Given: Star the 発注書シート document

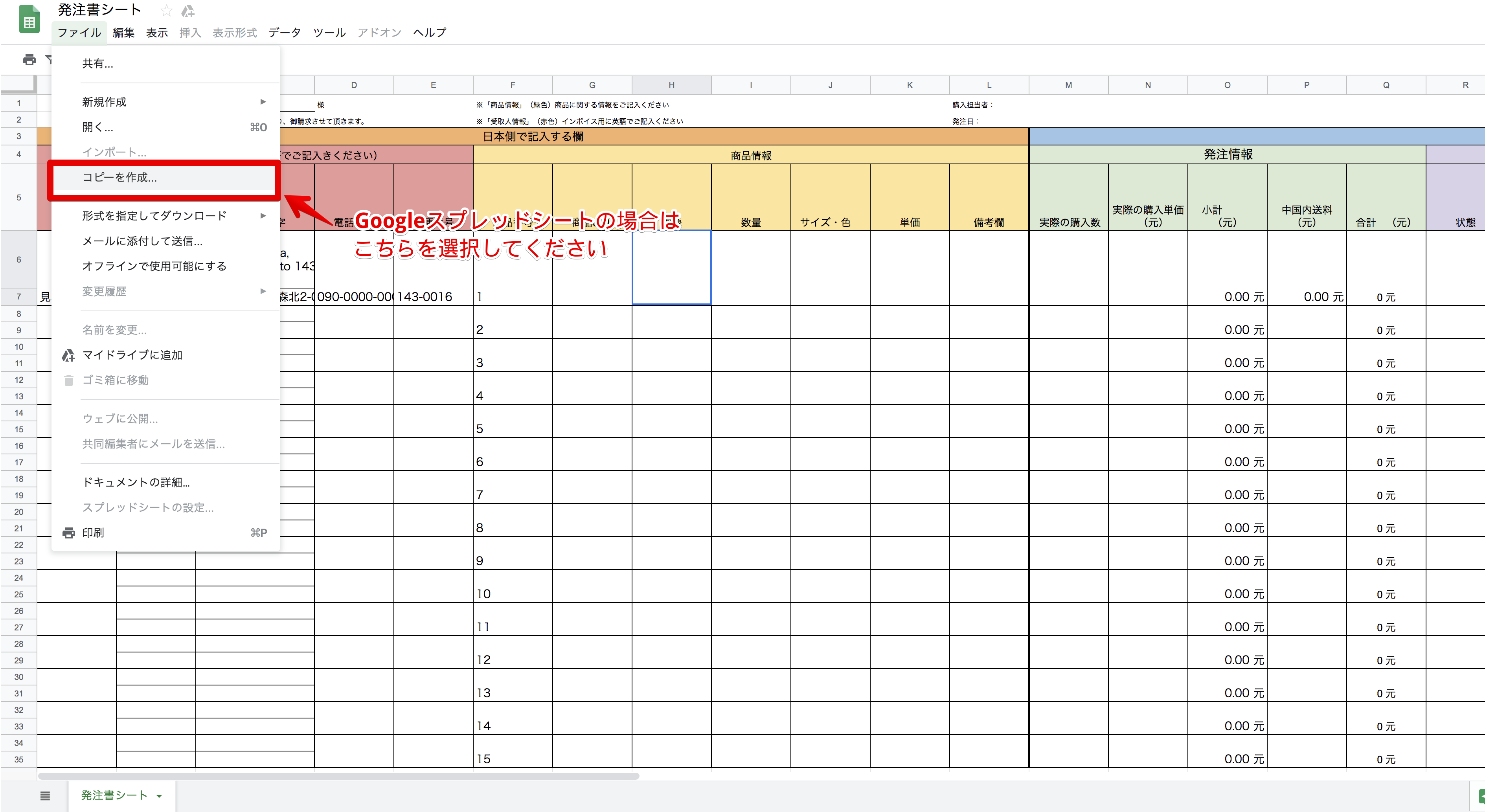Looking at the screenshot, I should 166,10.
